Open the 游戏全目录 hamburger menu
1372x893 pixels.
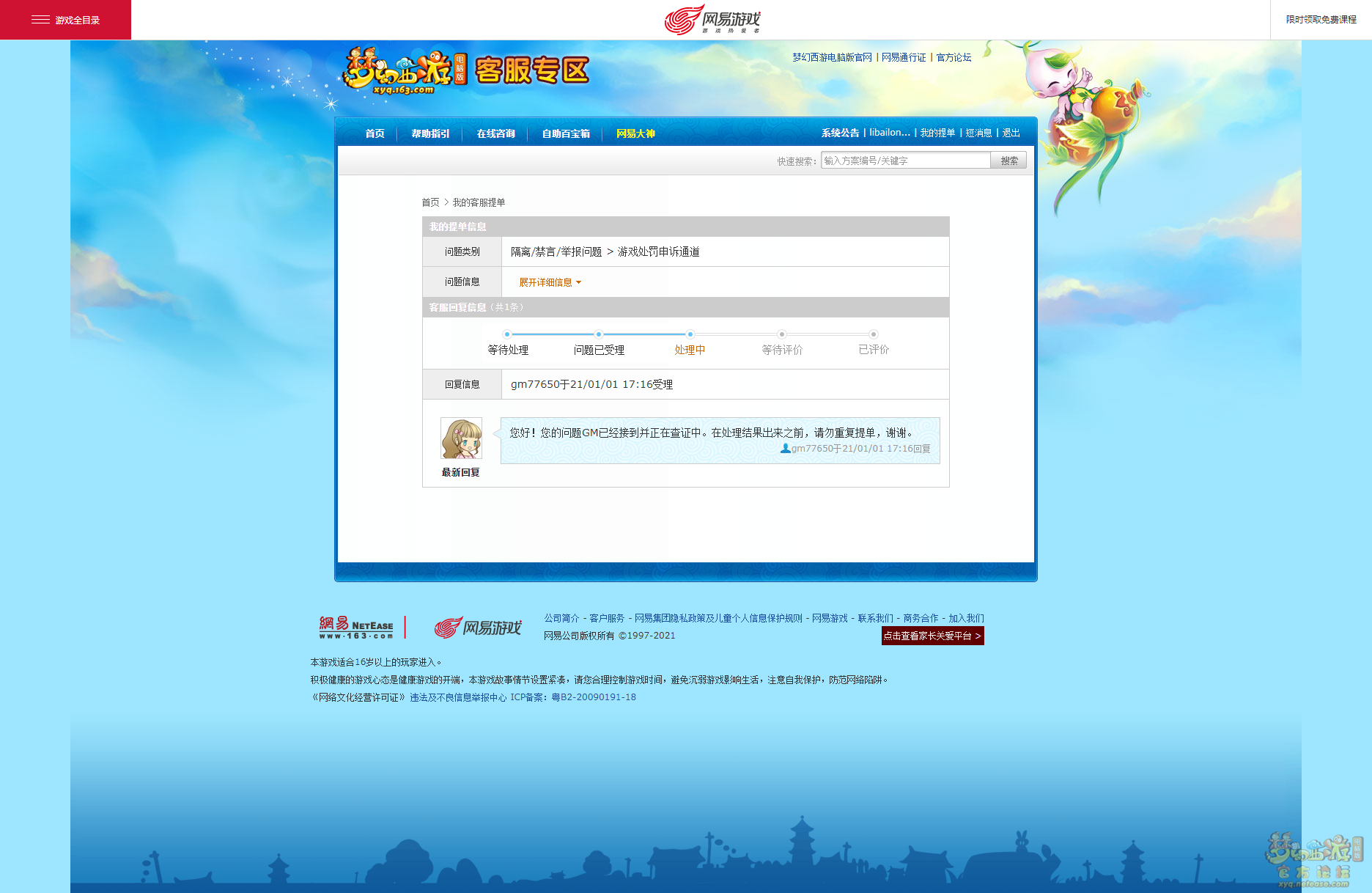coord(65,20)
